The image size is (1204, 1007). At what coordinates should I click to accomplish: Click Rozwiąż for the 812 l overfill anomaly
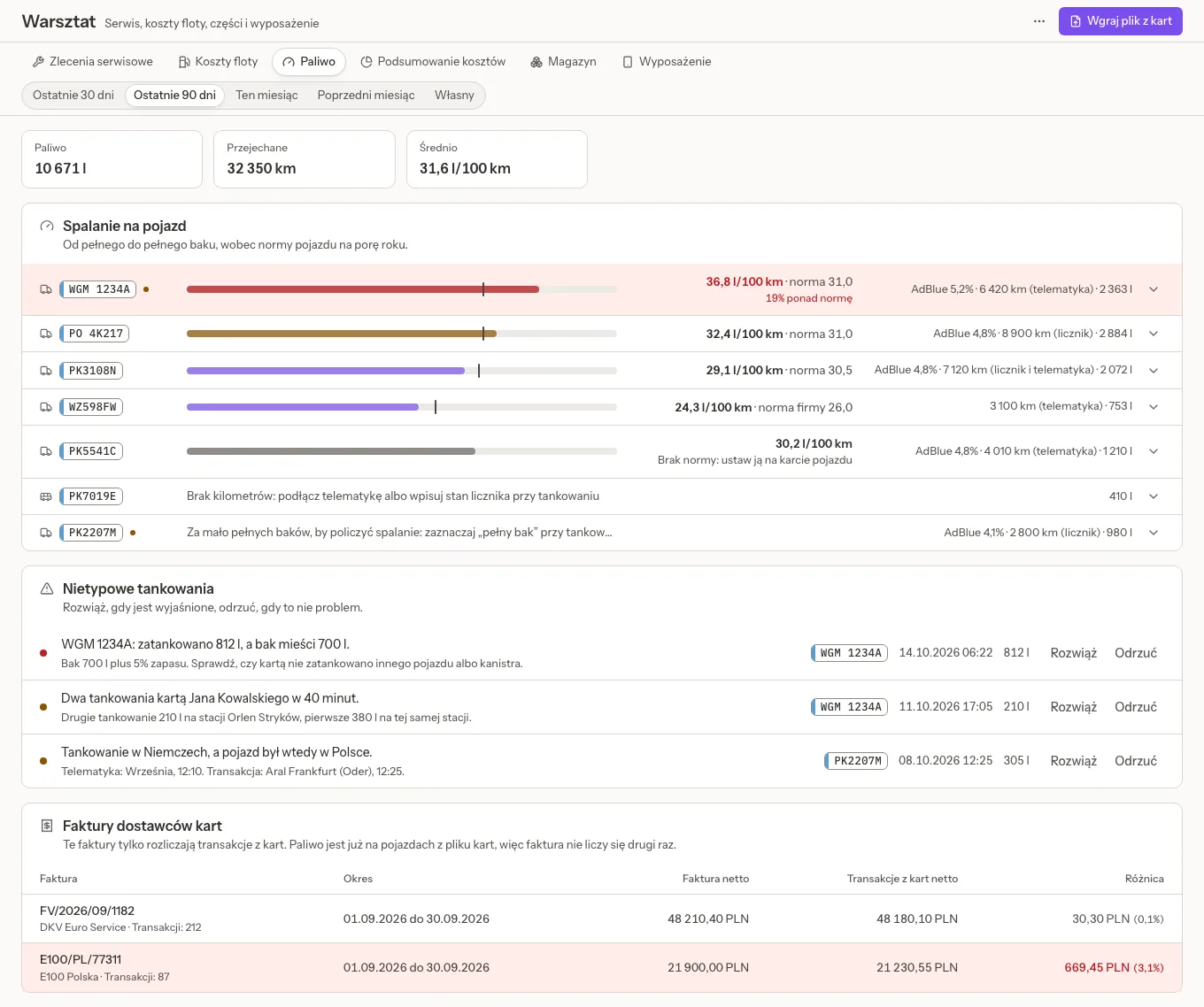click(x=1073, y=653)
